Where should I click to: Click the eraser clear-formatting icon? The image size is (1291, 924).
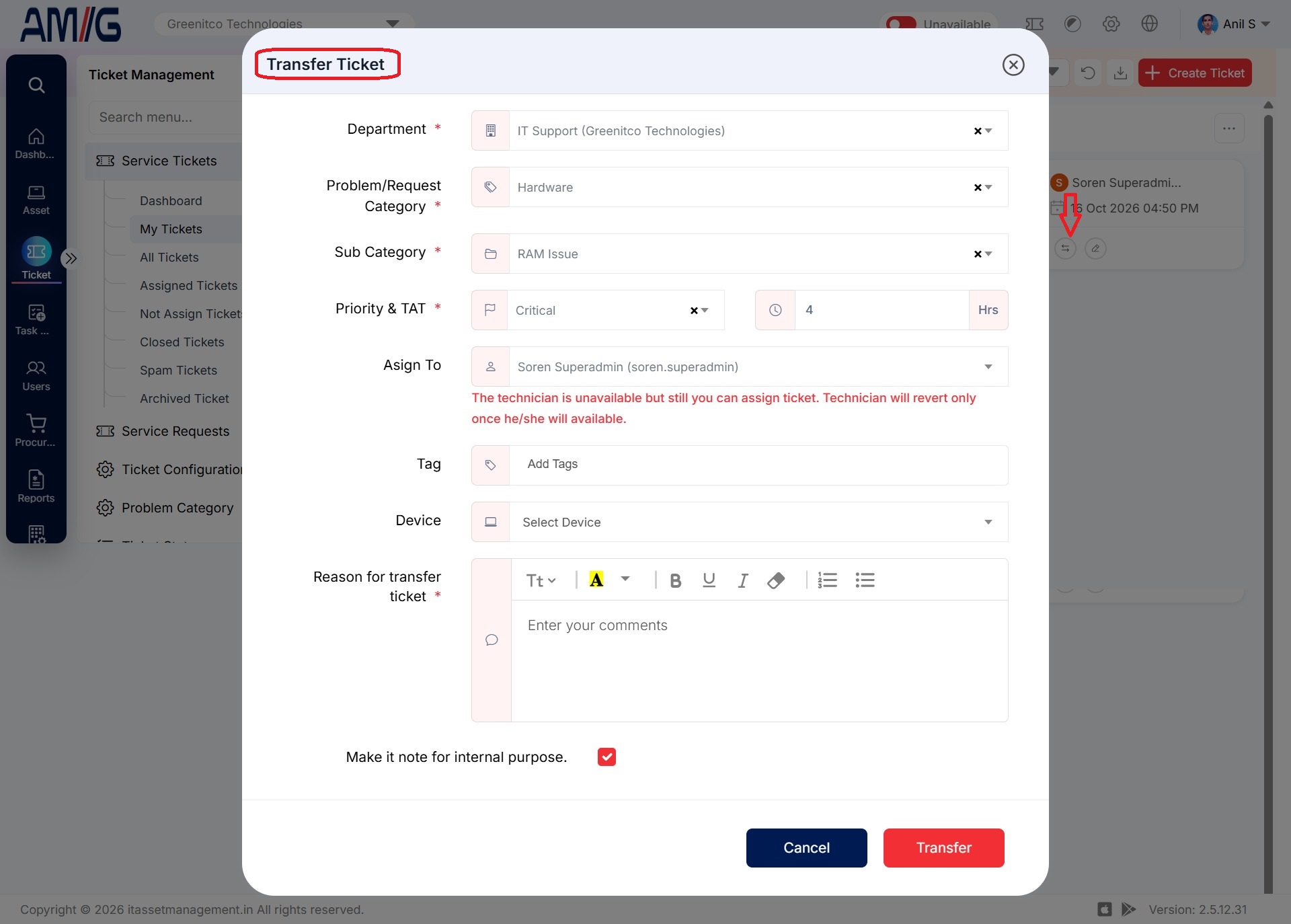[x=776, y=580]
